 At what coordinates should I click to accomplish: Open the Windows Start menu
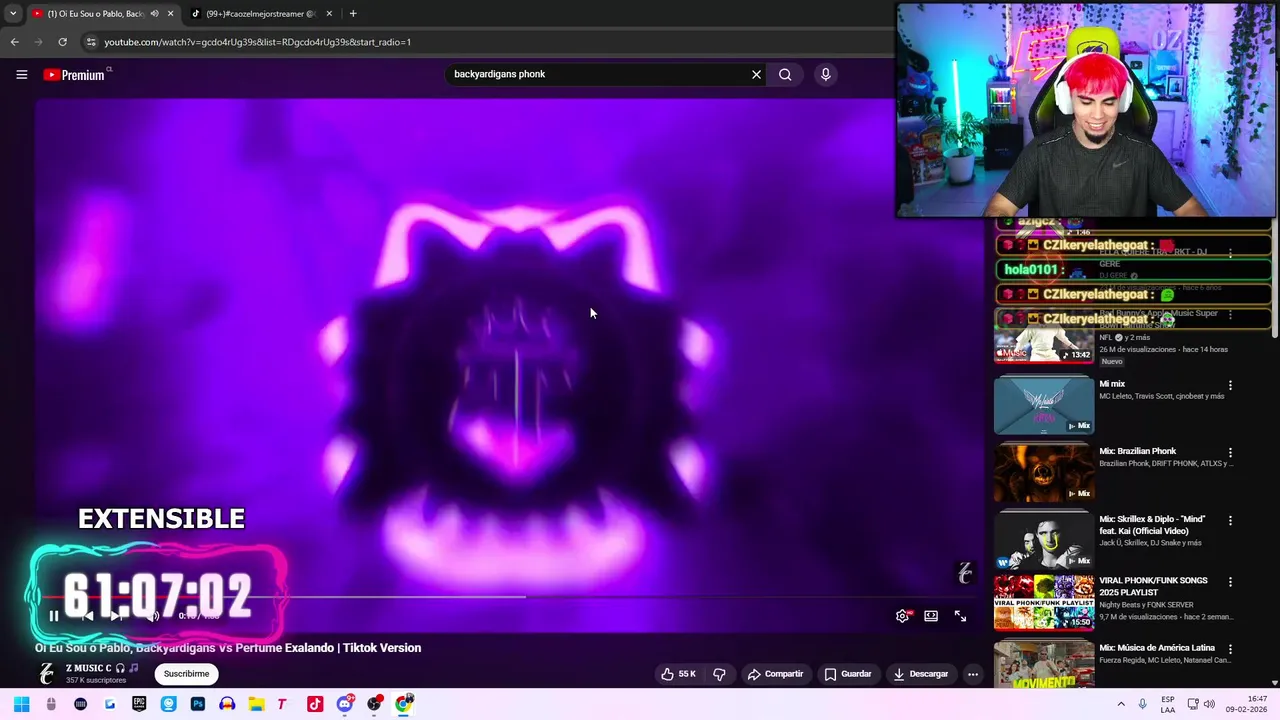point(21,704)
